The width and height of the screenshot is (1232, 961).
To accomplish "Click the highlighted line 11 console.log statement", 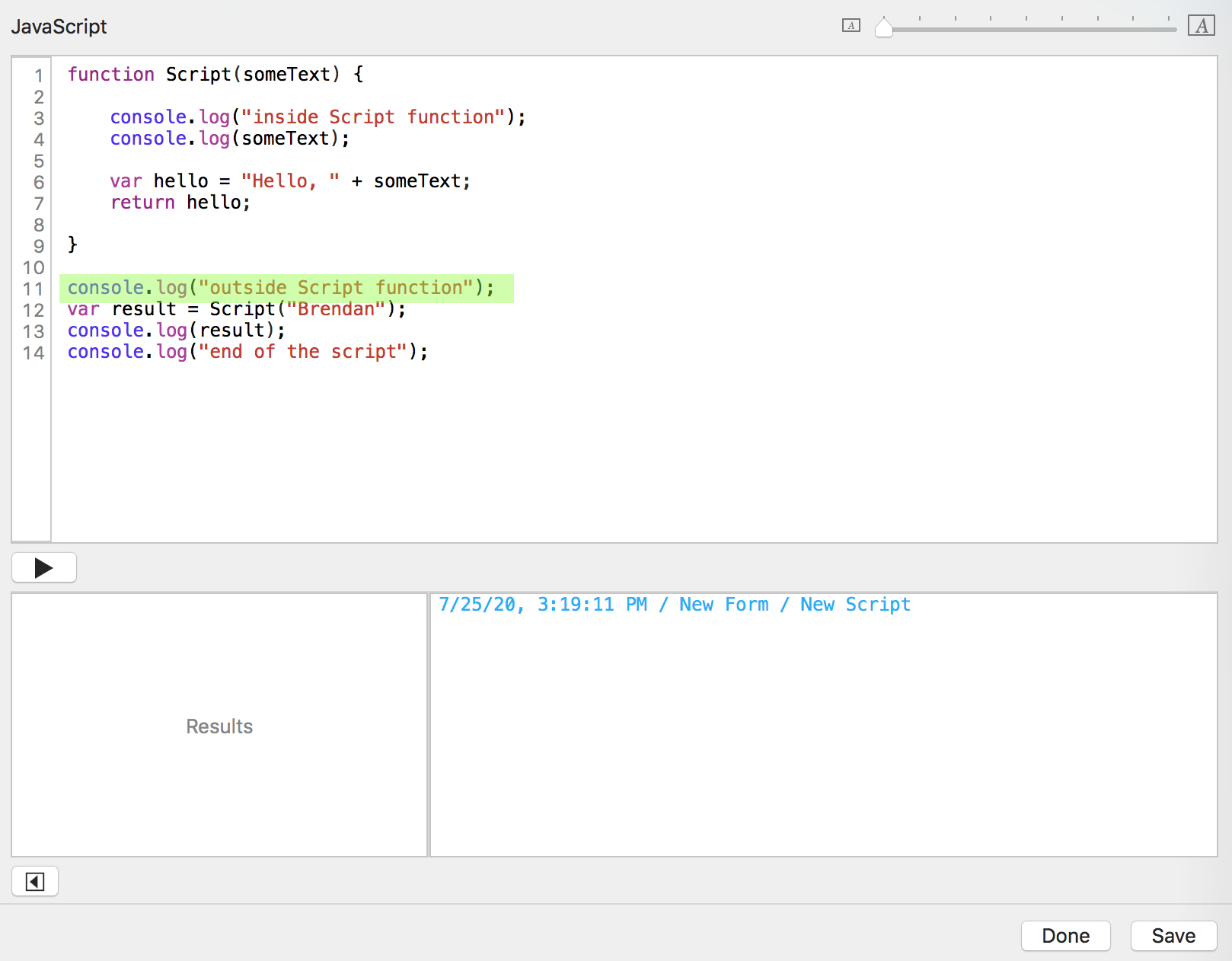I will point(280,288).
